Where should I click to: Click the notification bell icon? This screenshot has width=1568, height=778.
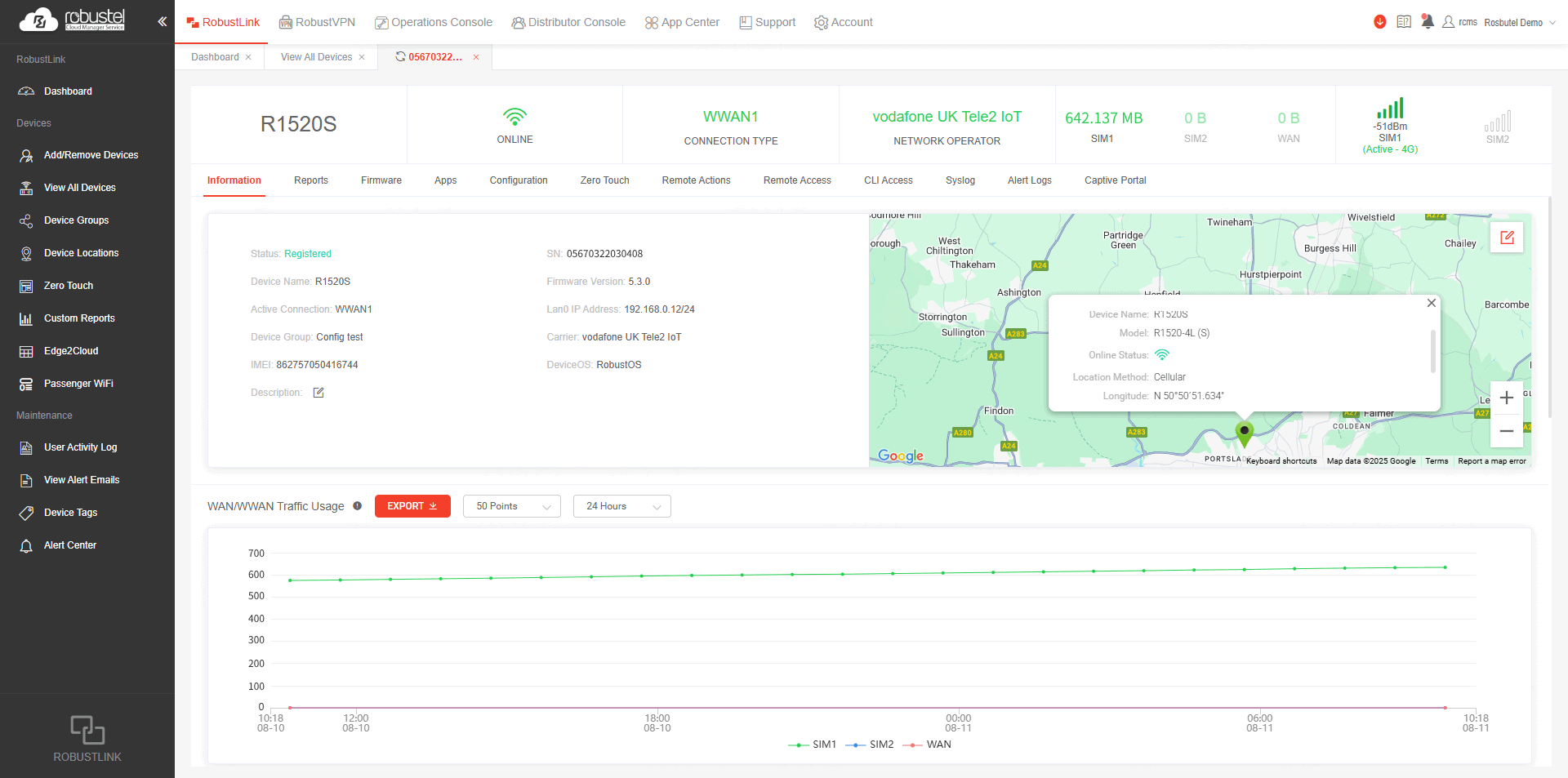1427,22
